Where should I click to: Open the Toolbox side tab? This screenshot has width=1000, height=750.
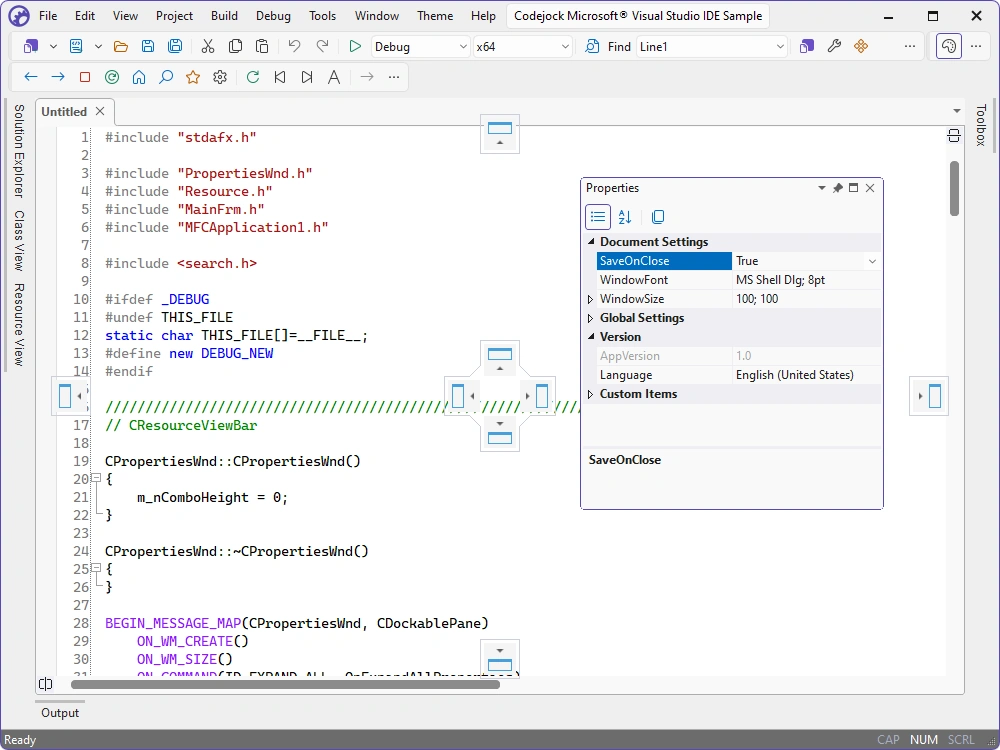(x=981, y=125)
